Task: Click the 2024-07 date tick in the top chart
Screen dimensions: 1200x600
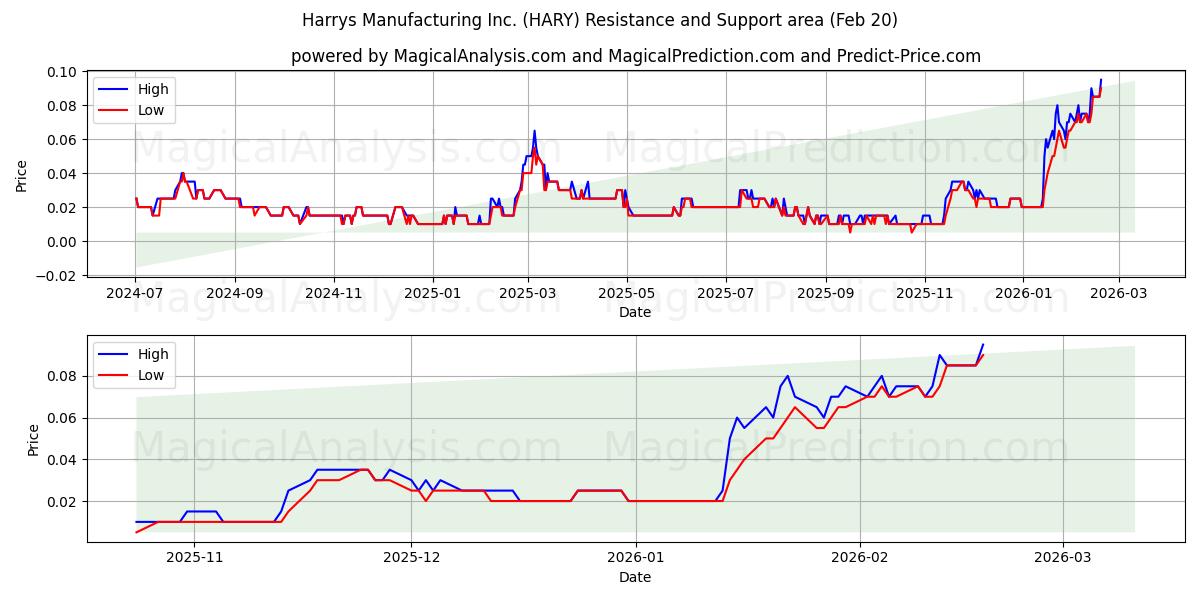Action: click(136, 293)
